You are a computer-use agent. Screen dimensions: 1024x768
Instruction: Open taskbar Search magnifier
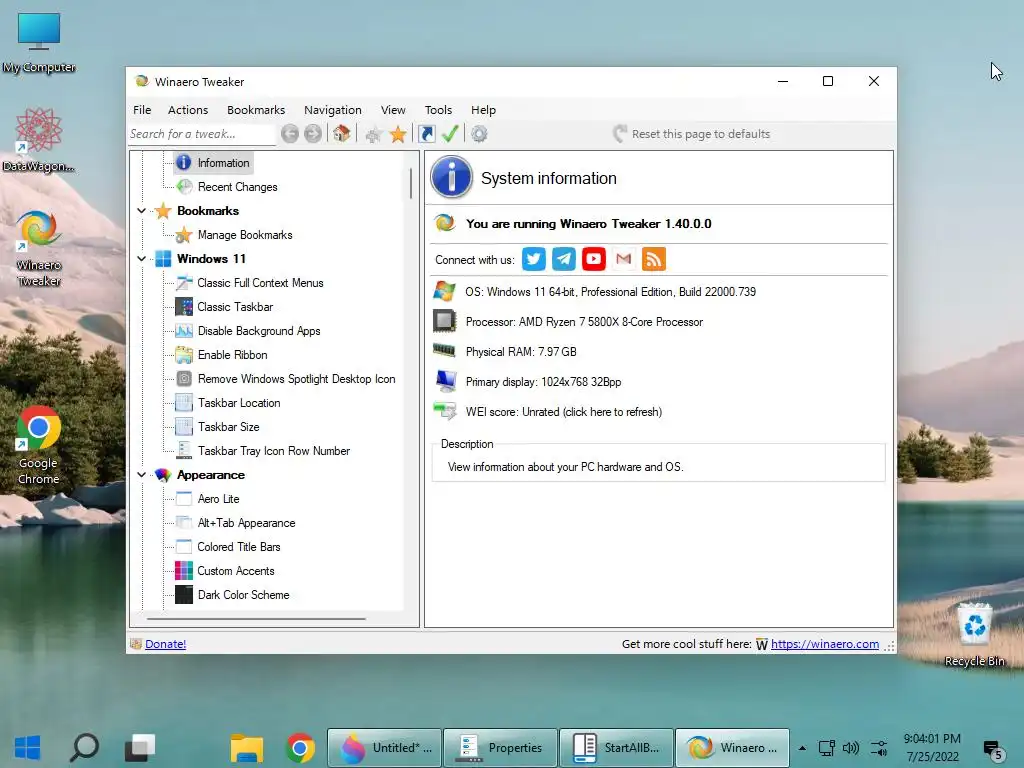click(84, 748)
